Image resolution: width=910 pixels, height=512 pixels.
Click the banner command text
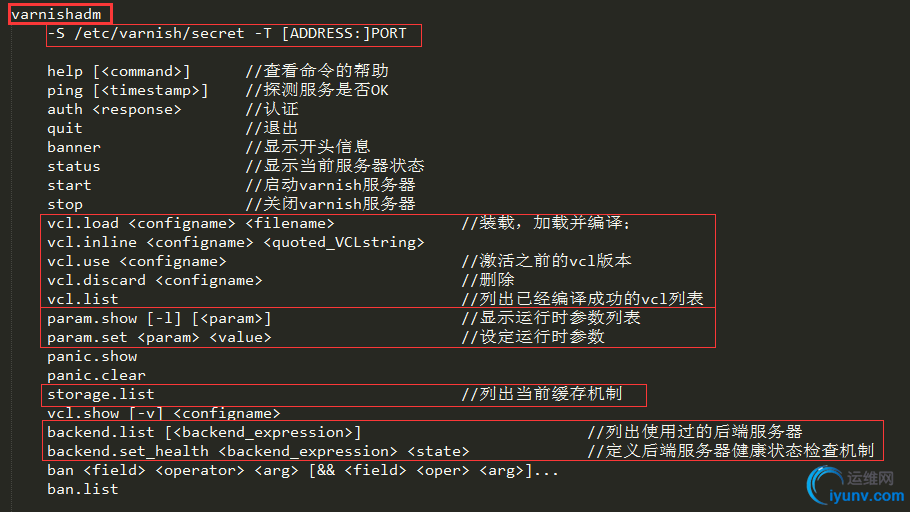click(x=74, y=147)
